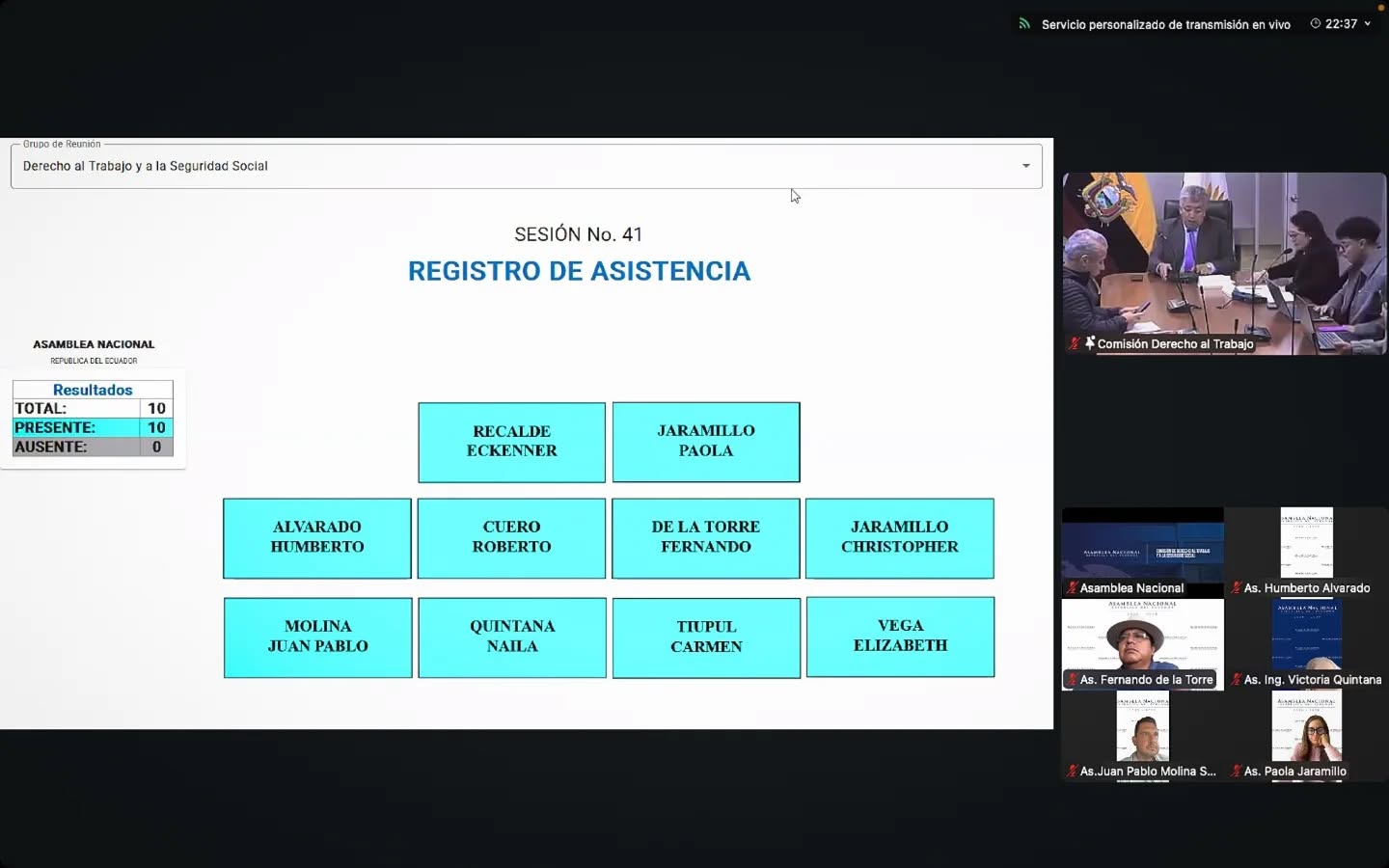Click the TIUPUL CARMEN attendance tile
Image resolution: width=1389 pixels, height=868 pixels.
(x=706, y=637)
